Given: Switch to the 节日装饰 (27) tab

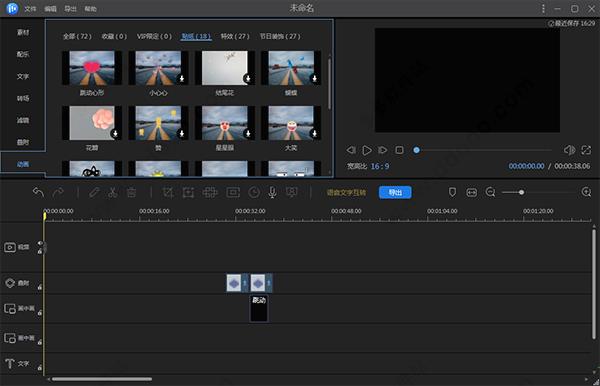Looking at the screenshot, I should [x=280, y=36].
